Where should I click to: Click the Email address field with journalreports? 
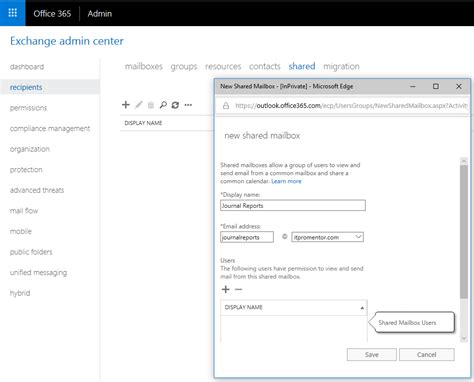[x=247, y=237]
